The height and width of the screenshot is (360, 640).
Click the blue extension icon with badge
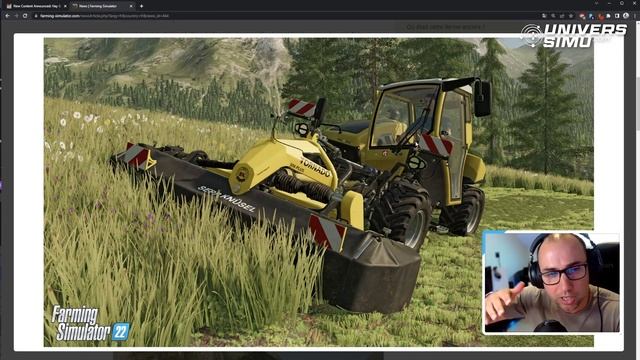point(591,16)
